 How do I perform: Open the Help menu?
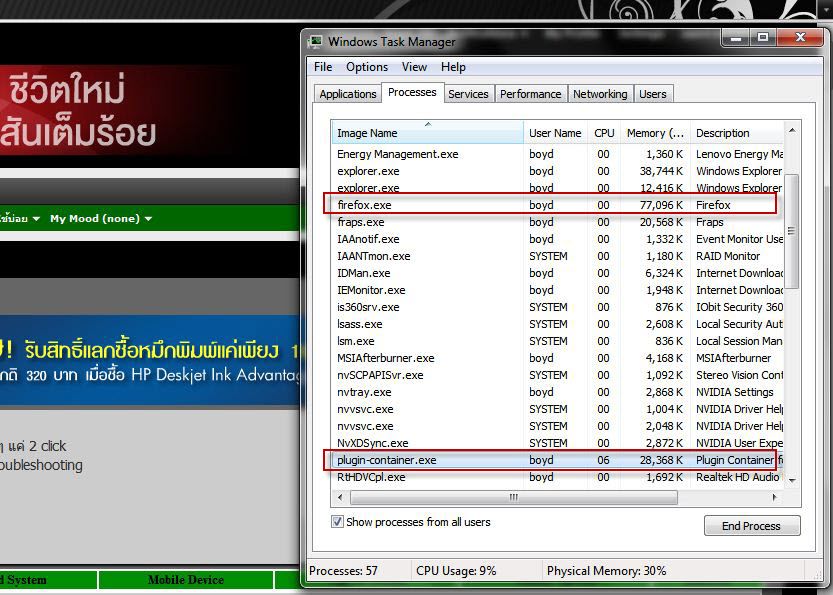(x=453, y=67)
